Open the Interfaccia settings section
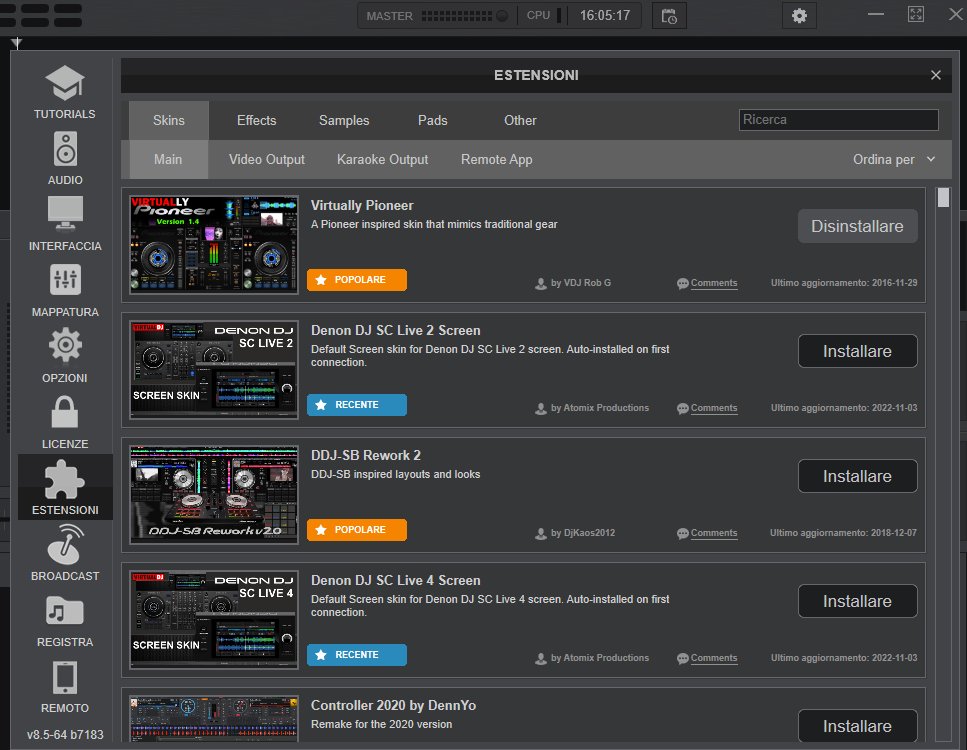The width and height of the screenshot is (967, 750). tap(65, 225)
